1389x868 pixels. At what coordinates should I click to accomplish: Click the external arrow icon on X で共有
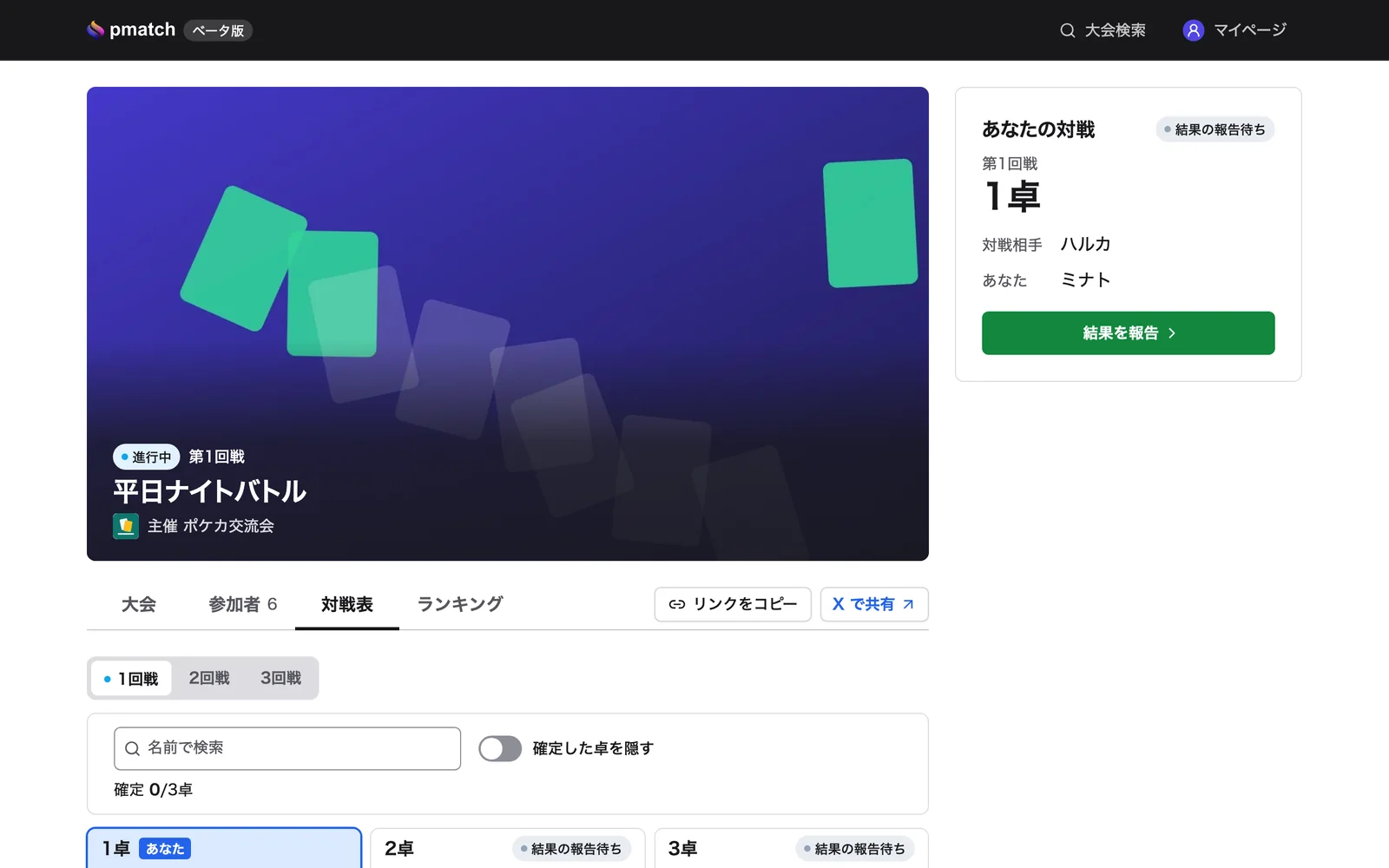908,604
